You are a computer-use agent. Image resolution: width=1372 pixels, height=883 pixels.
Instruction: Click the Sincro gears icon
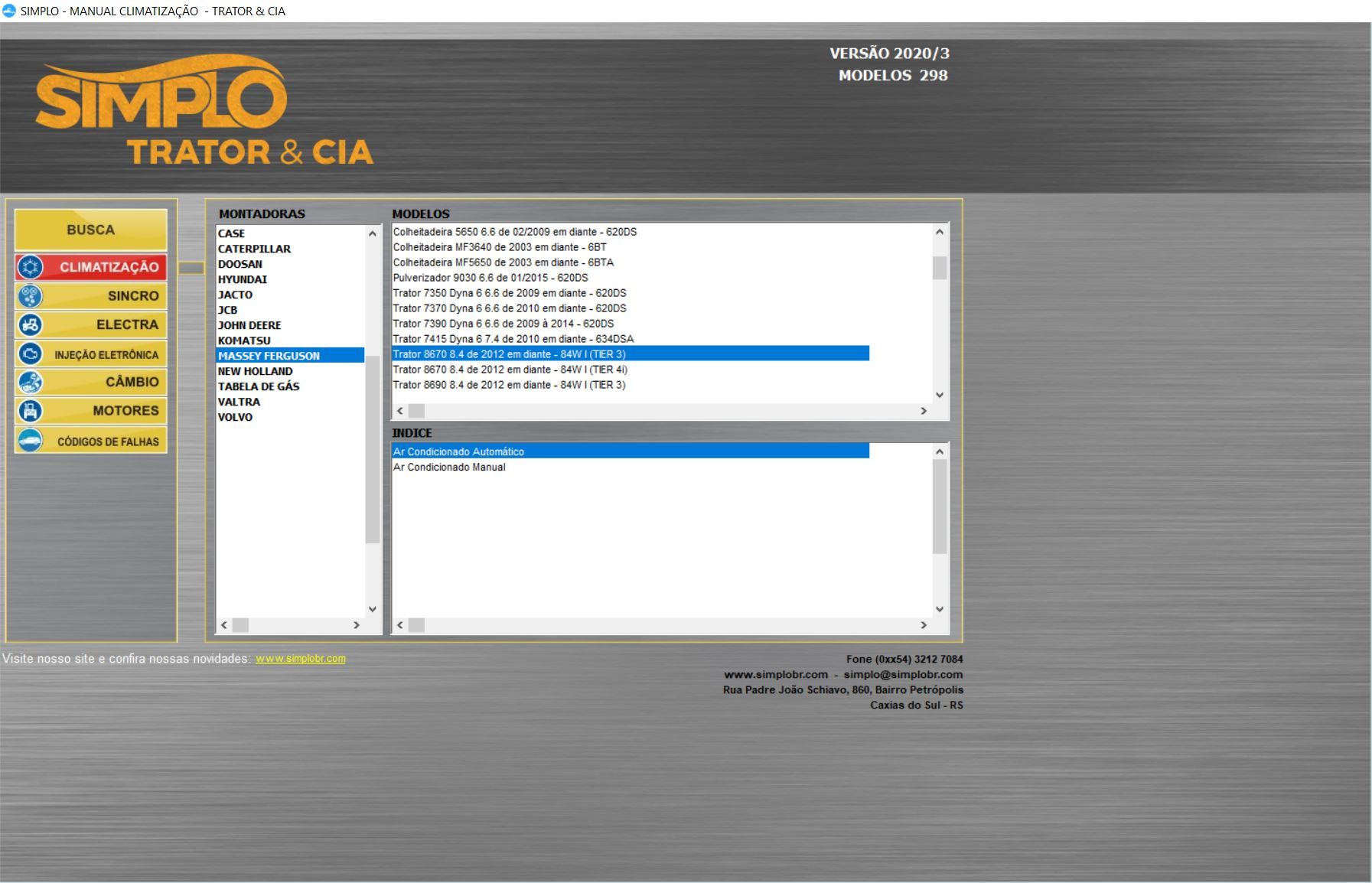31,296
